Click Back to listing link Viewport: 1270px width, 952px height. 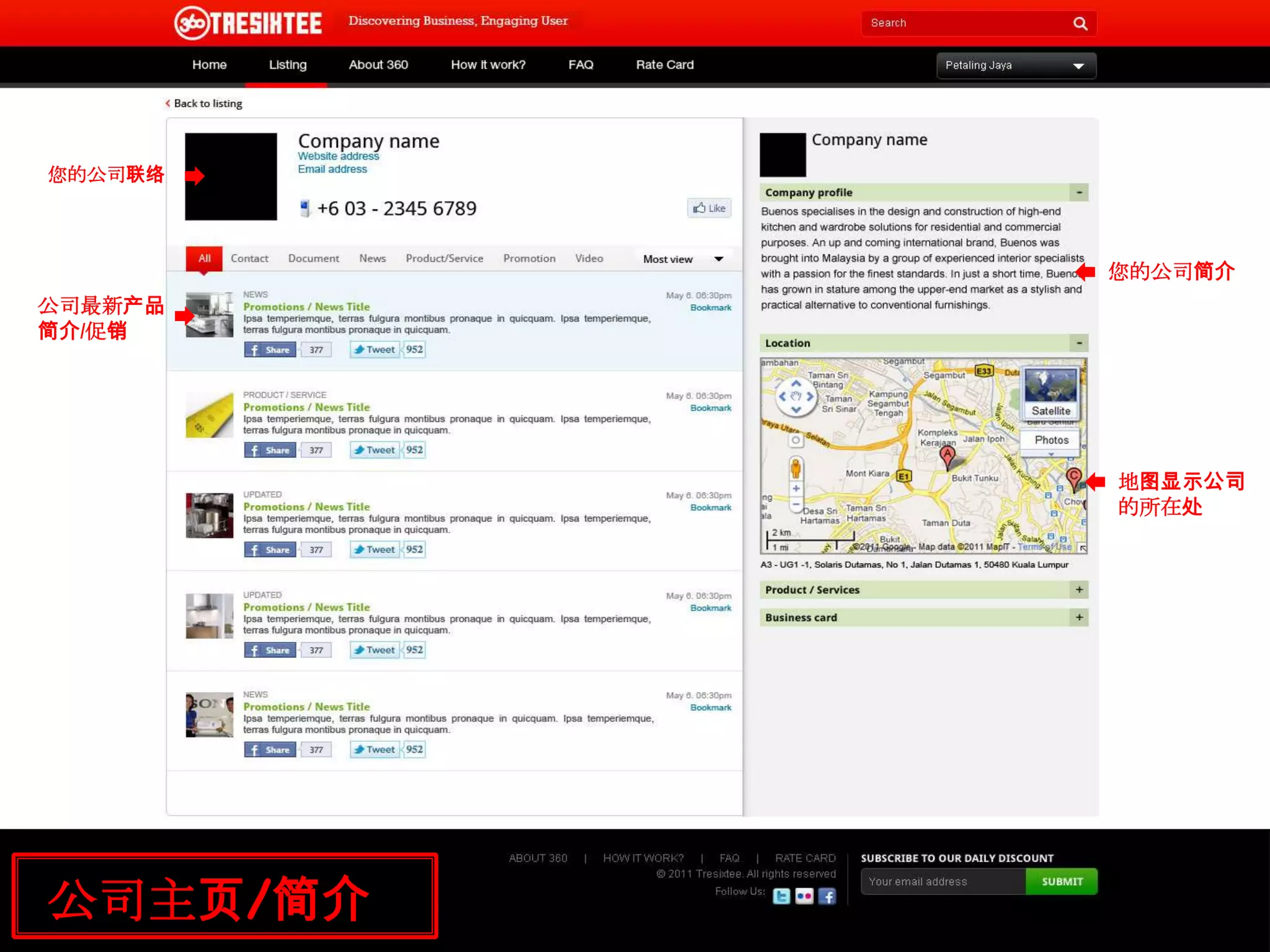pos(208,104)
